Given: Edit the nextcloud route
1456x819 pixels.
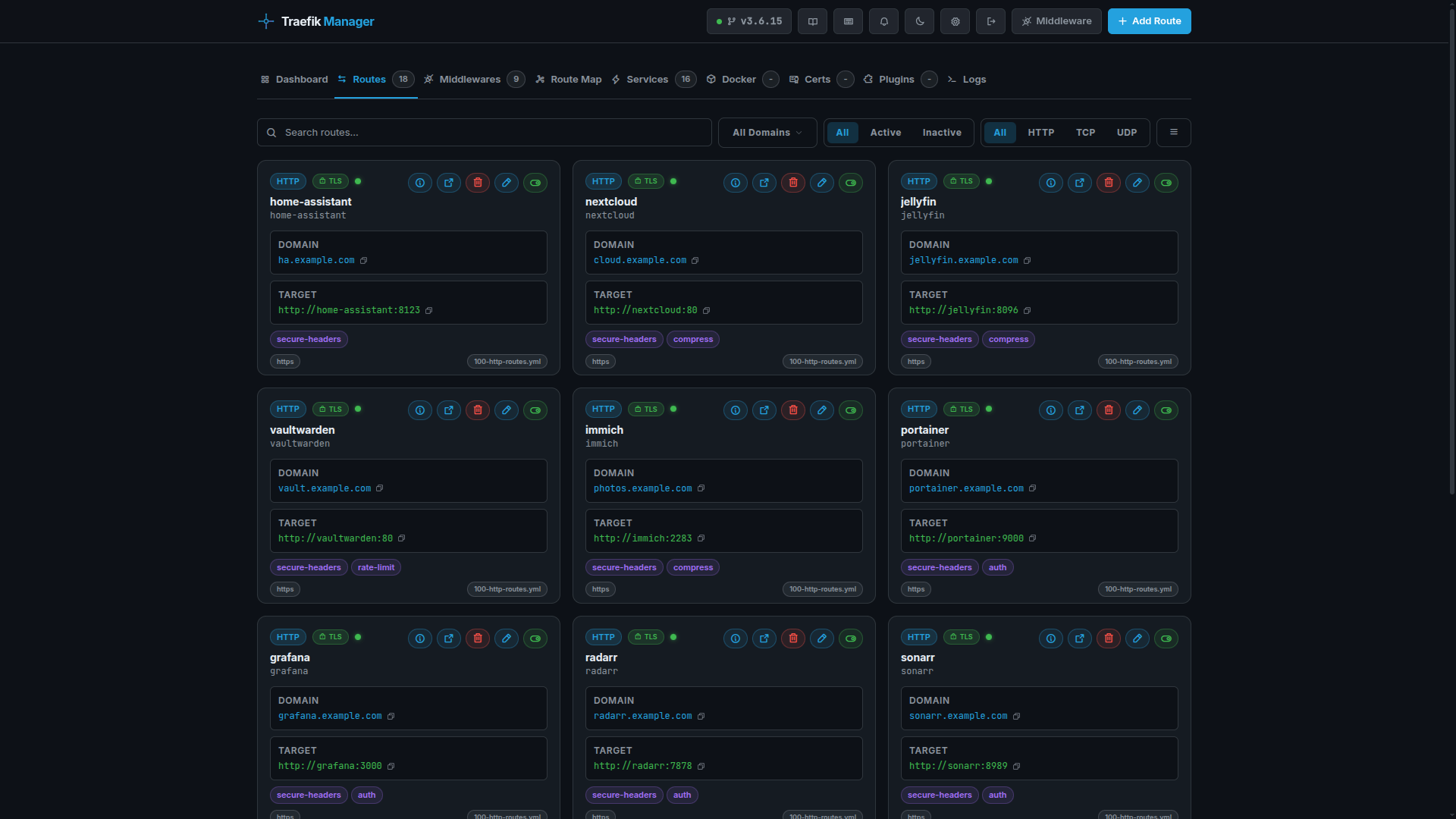Looking at the screenshot, I should (822, 183).
